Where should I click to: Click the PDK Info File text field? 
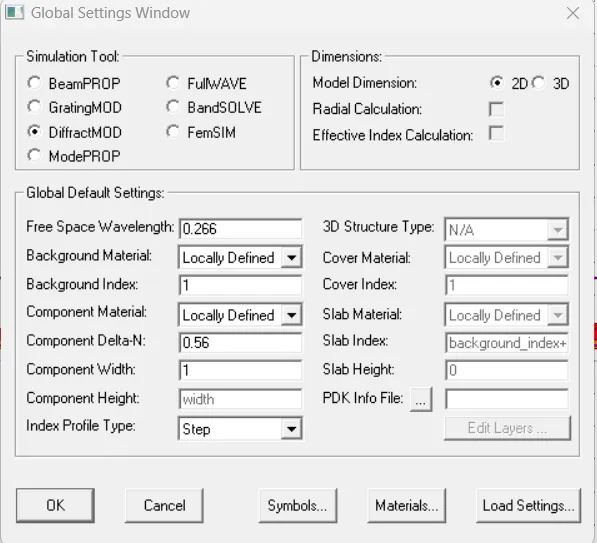507,399
